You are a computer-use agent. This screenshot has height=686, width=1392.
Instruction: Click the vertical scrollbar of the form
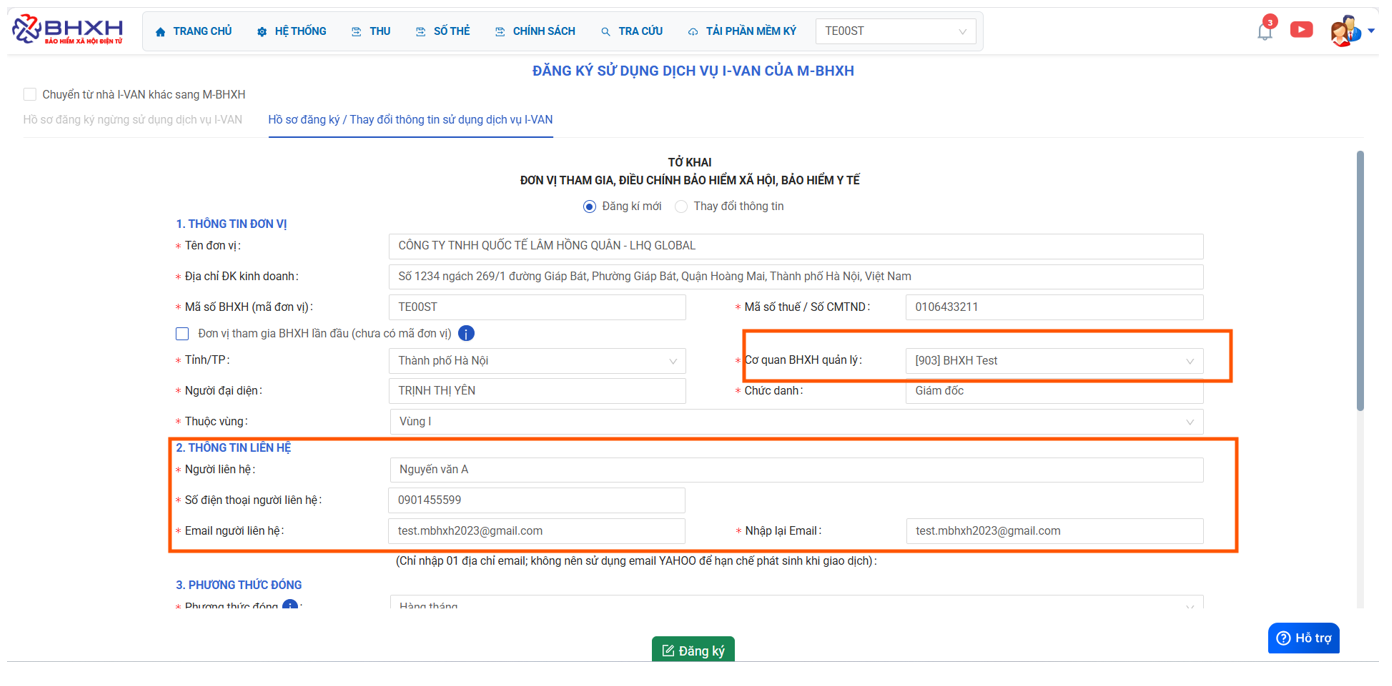(x=1359, y=280)
